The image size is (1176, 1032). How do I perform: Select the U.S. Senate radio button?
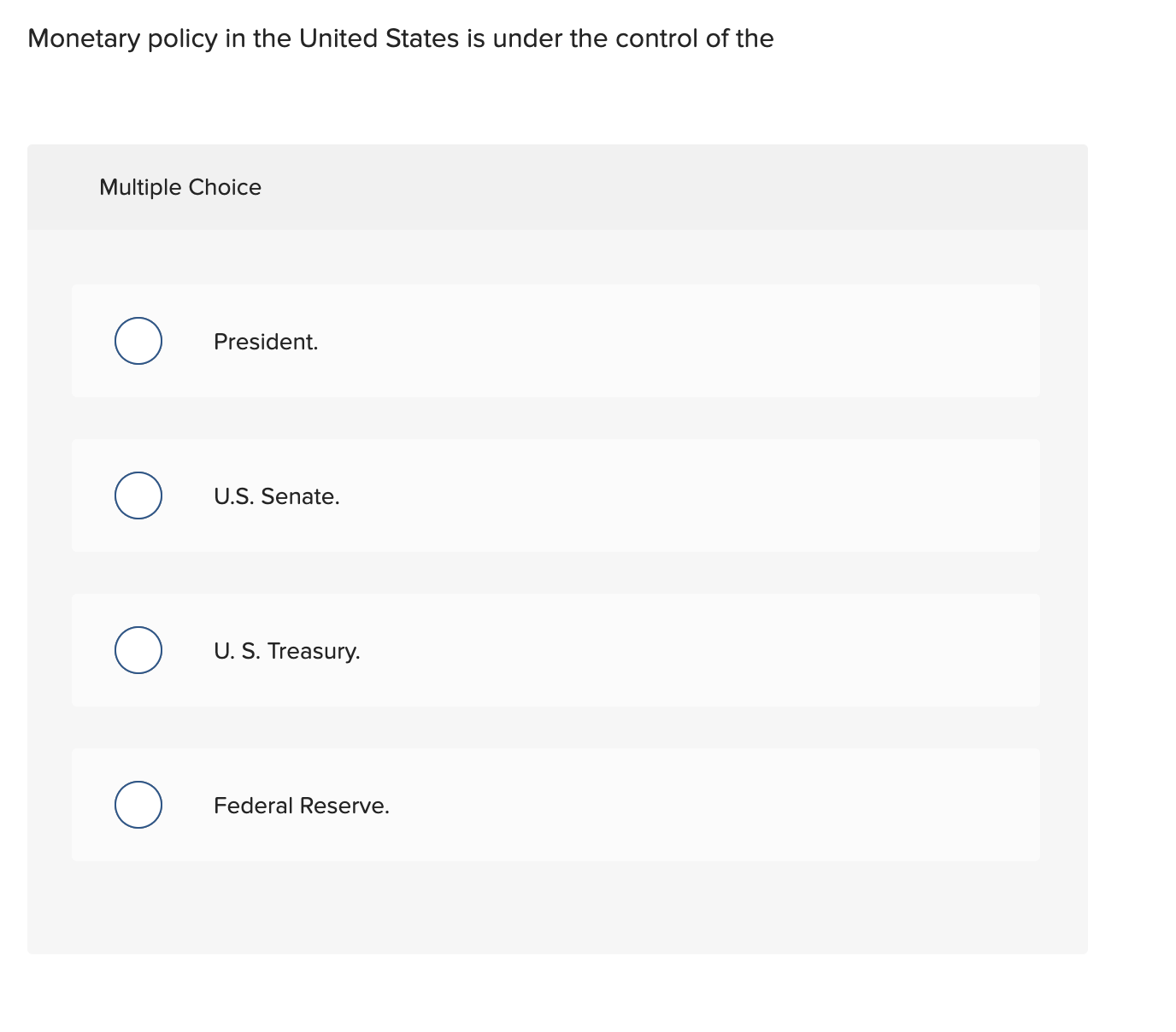pyautogui.click(x=138, y=495)
